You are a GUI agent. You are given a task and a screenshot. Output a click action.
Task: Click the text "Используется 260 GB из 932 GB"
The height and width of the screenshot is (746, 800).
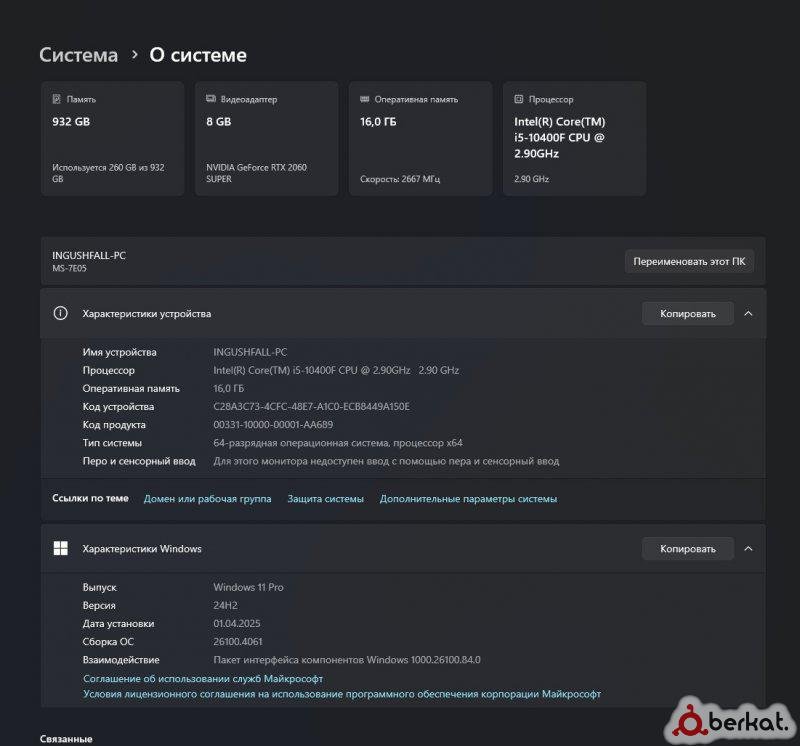[x=108, y=173]
